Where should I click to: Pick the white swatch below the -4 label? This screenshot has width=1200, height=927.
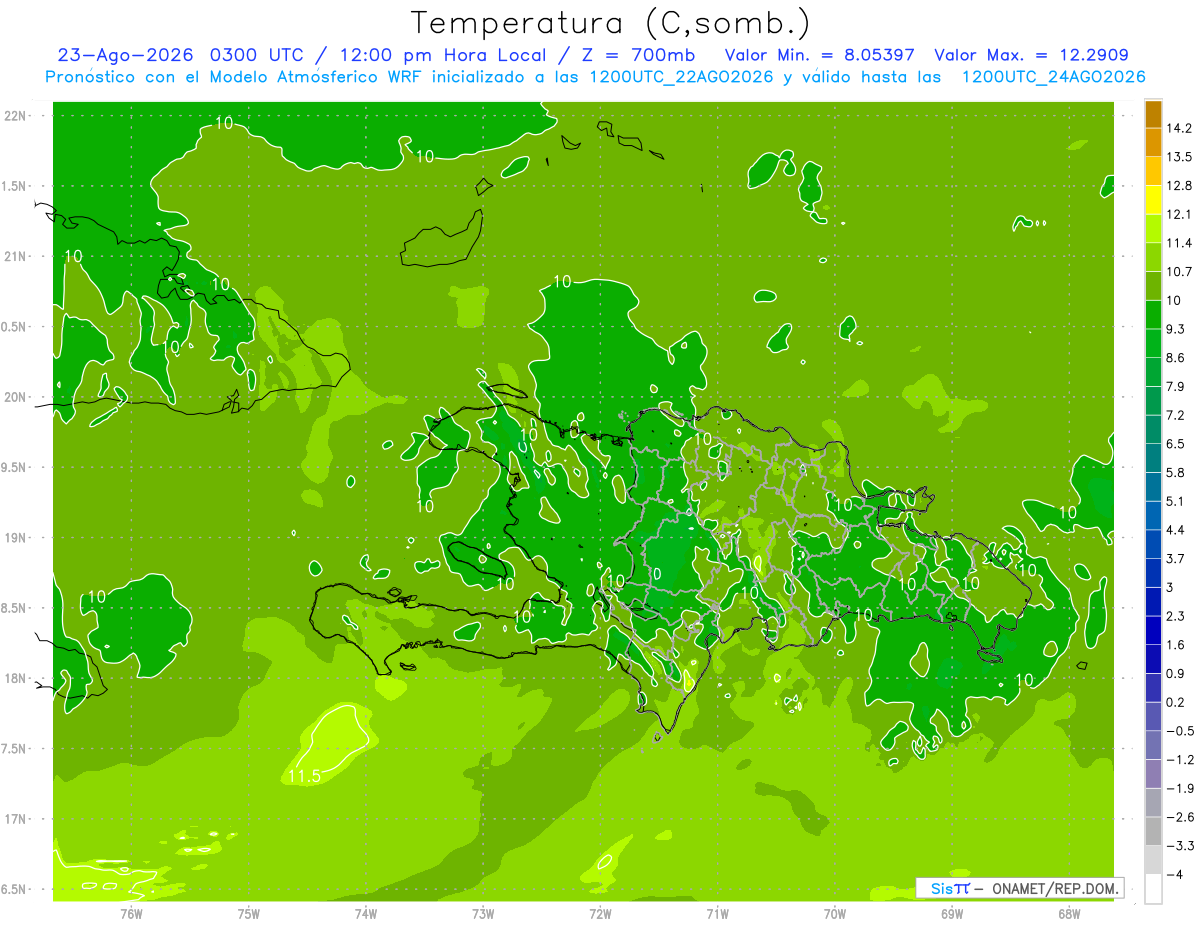pos(1153,888)
